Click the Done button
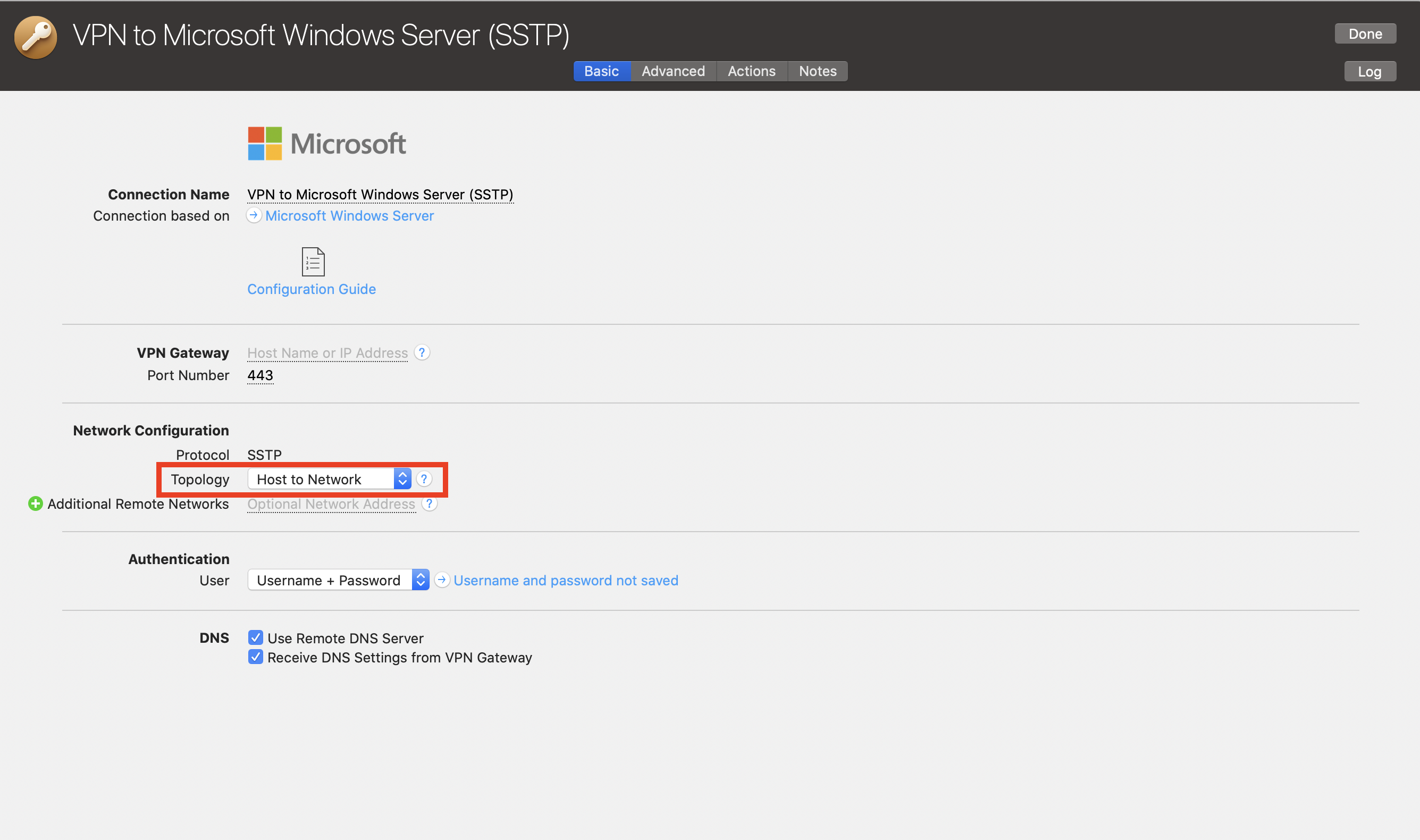 (1365, 34)
